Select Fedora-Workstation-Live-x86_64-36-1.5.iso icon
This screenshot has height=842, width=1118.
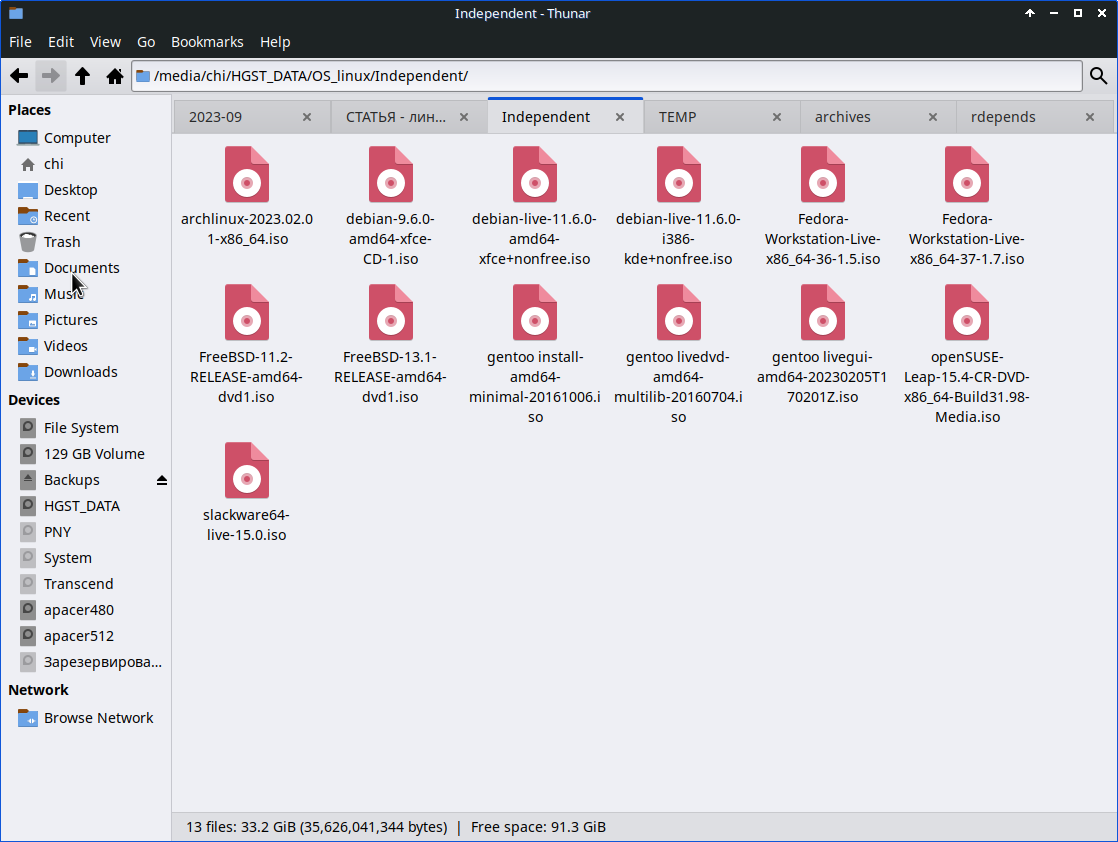pyautogui.click(x=823, y=175)
